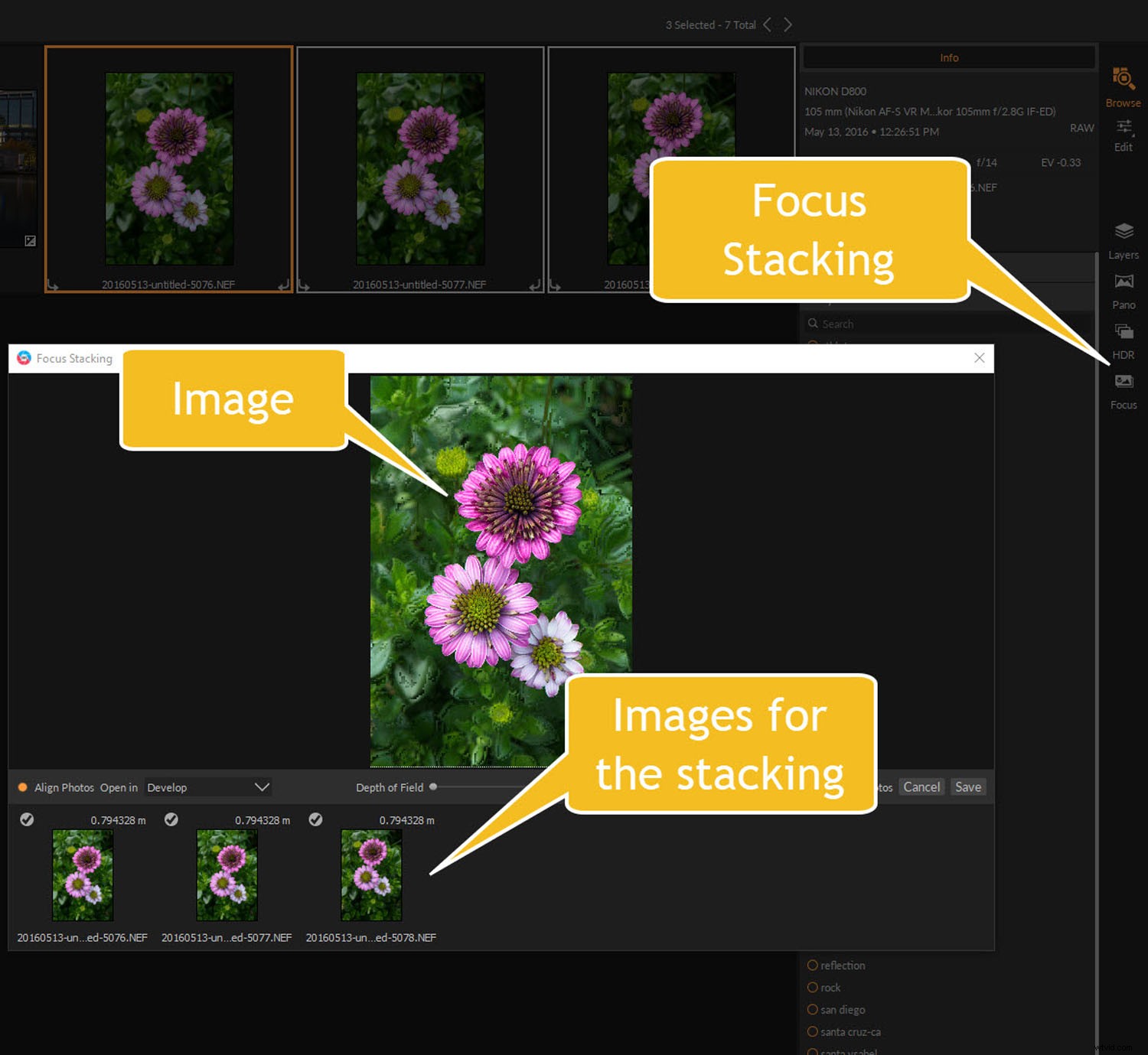
Task: Switch to Browse mode in the sidebar
Action: (1123, 79)
